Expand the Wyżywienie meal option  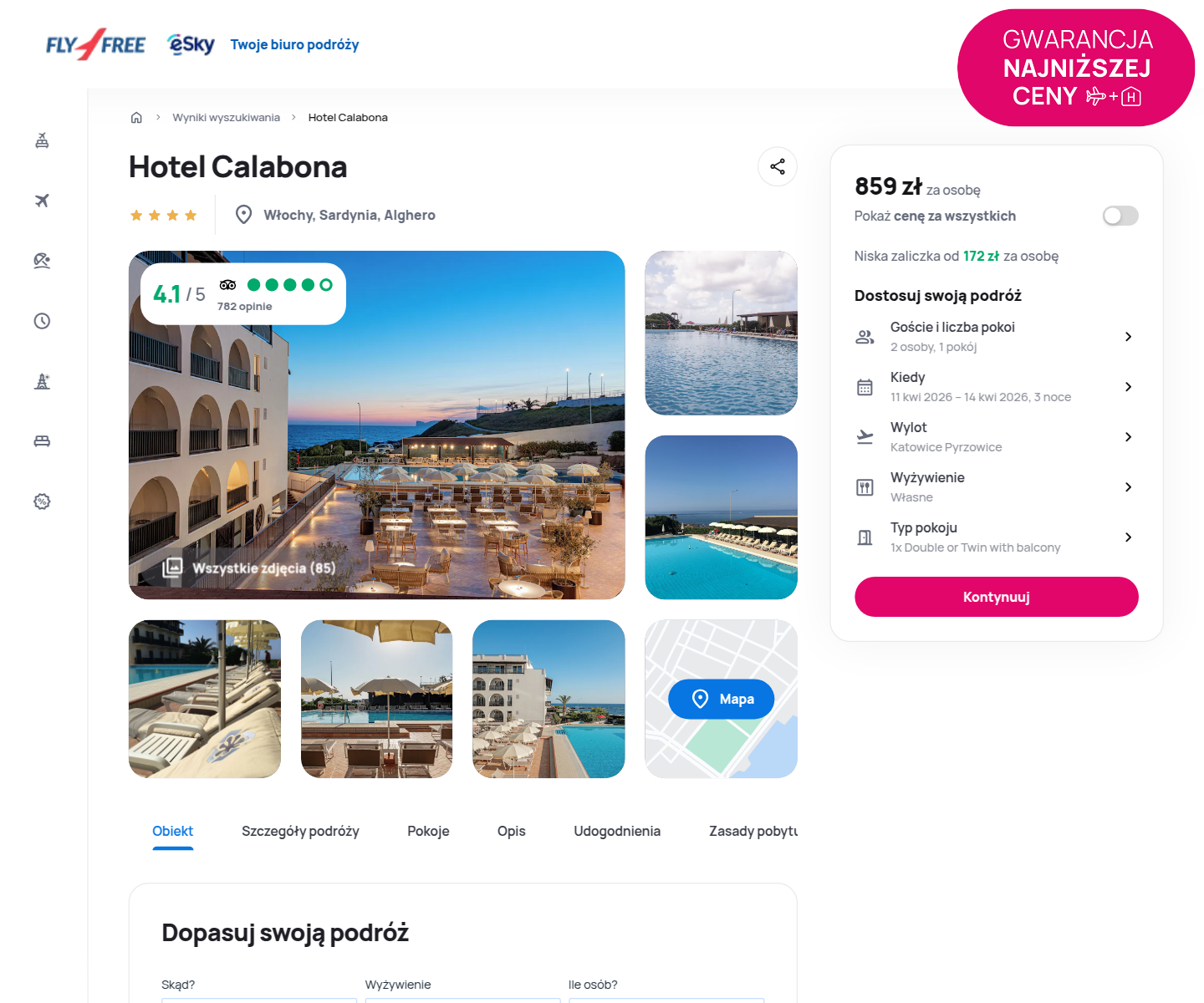(x=996, y=487)
